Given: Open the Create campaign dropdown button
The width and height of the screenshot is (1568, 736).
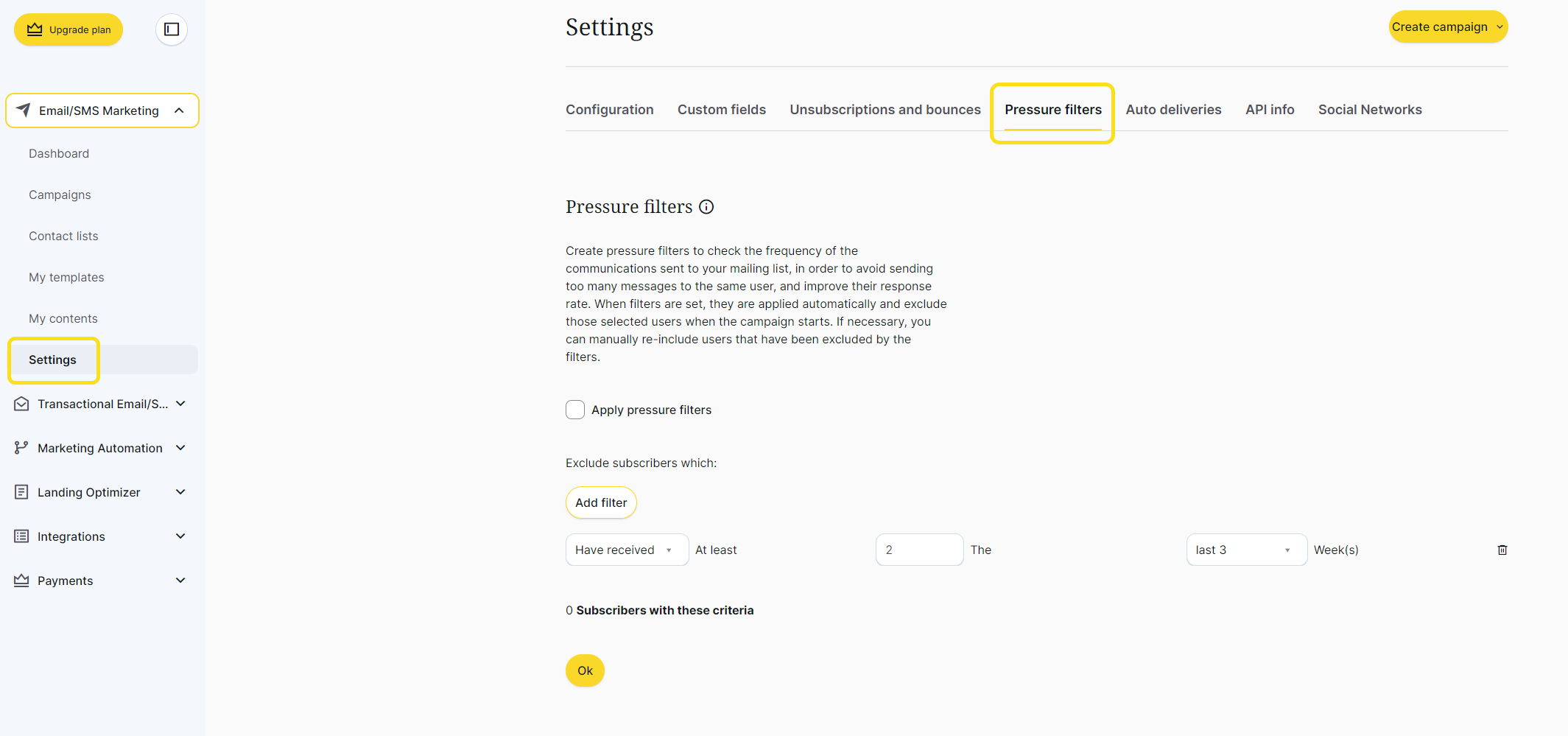Looking at the screenshot, I should 1447,27.
